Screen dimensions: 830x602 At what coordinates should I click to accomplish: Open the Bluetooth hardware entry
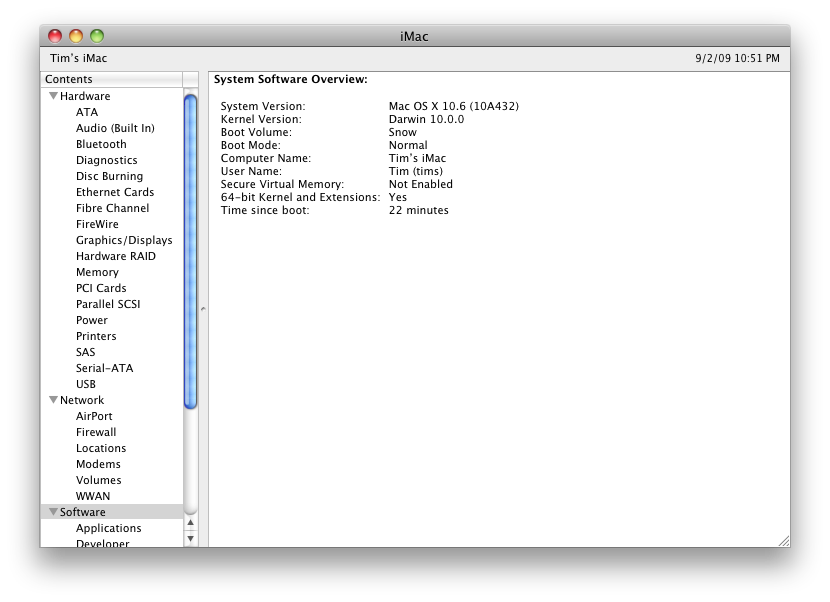[x=101, y=144]
